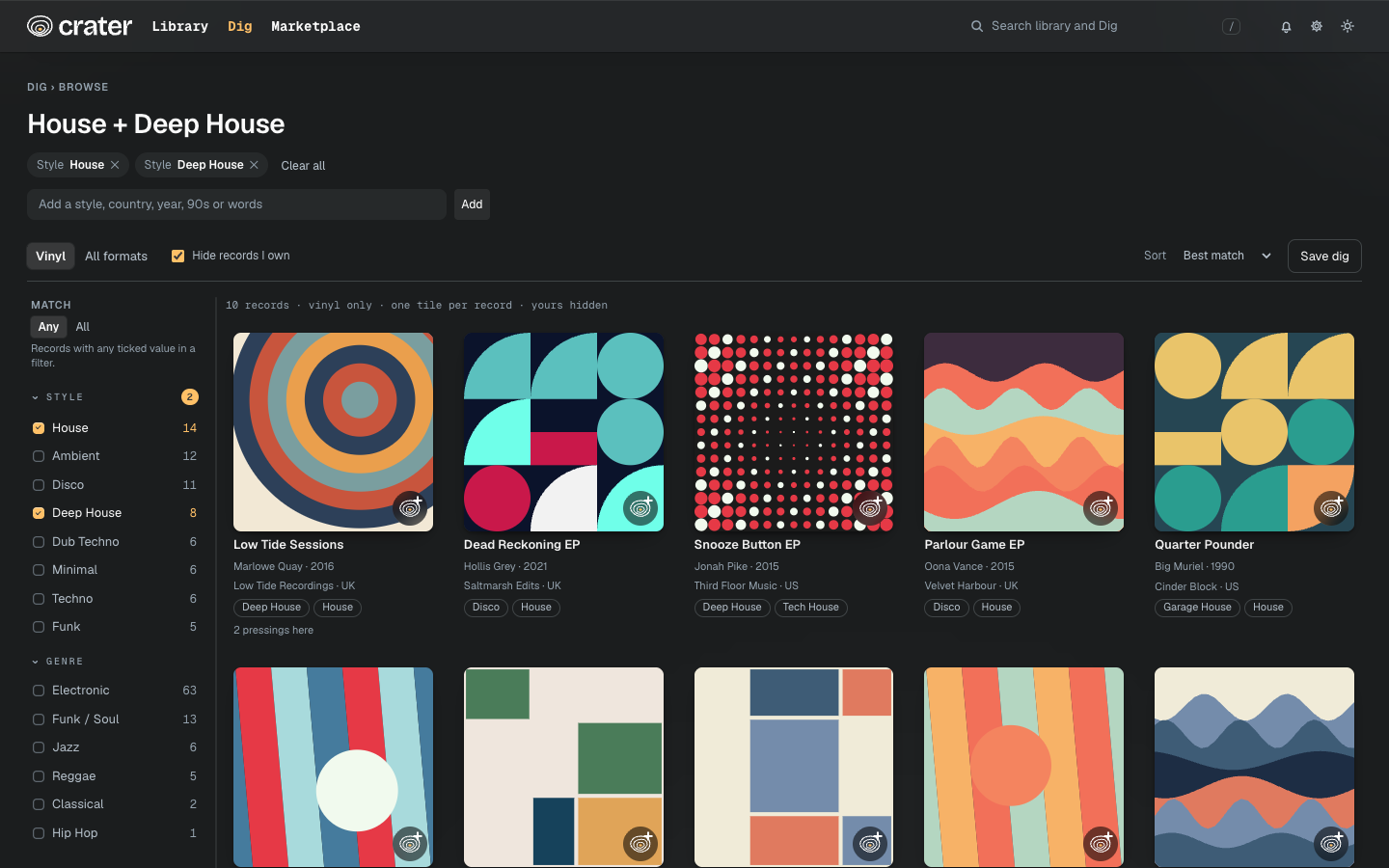Add blue-blocks record to crate

[x=871, y=843]
